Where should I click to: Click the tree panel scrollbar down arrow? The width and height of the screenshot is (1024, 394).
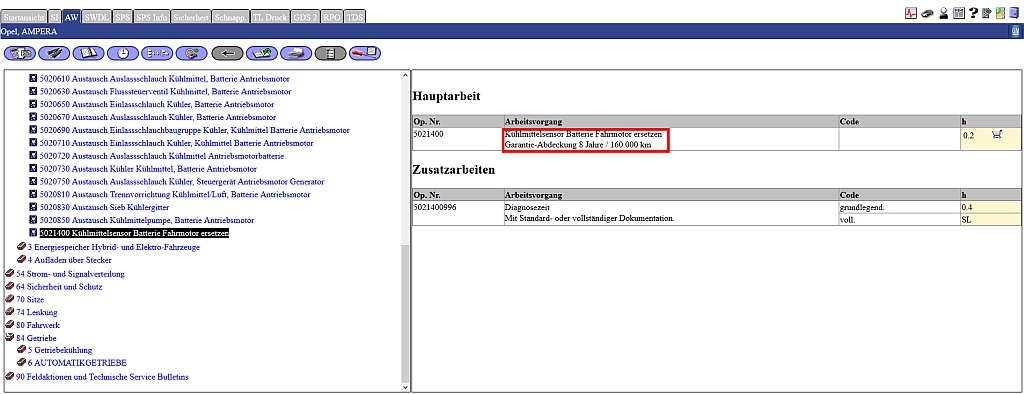406,387
